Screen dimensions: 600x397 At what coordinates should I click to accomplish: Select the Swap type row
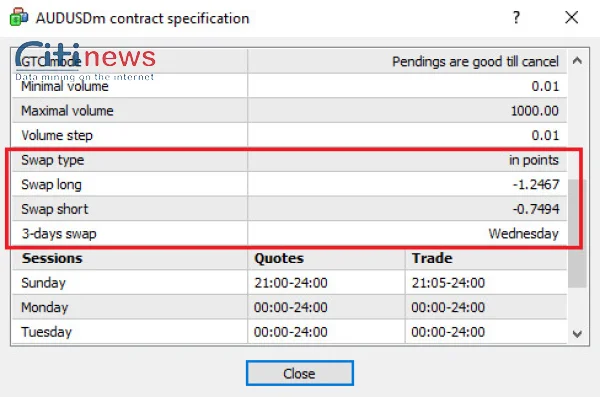pyautogui.click(x=290, y=160)
